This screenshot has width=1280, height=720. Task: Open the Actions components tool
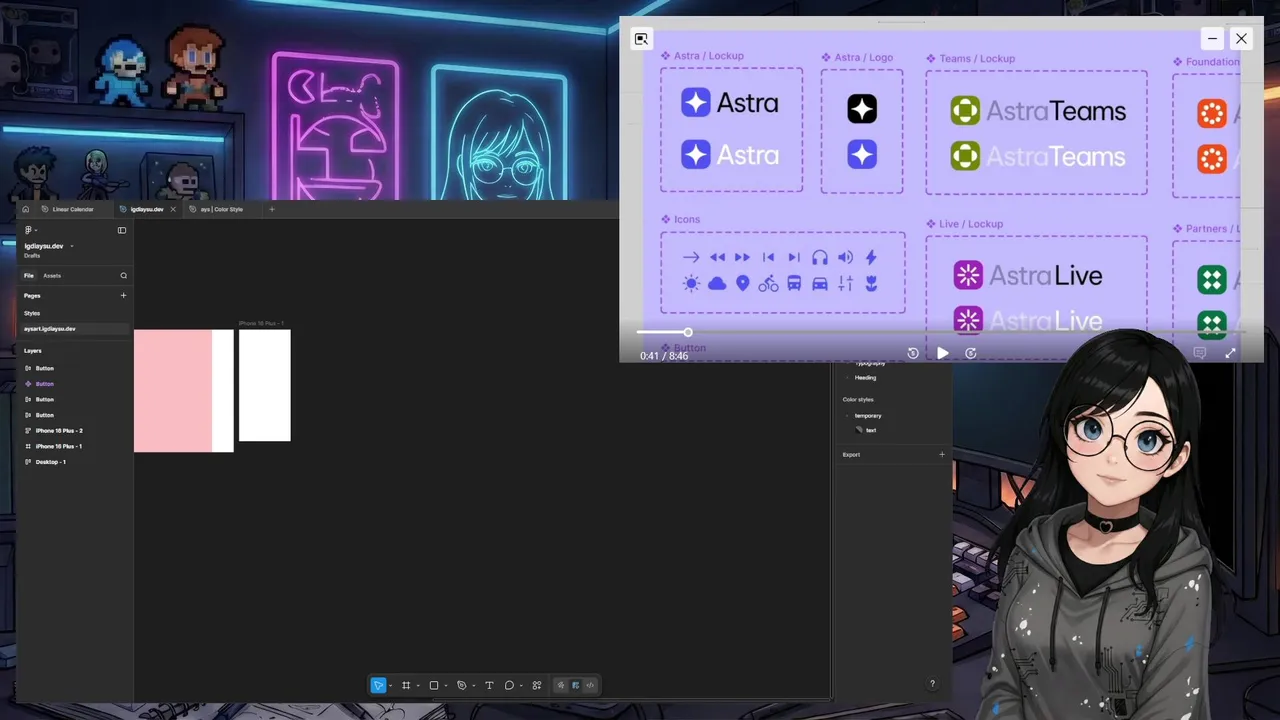[537, 685]
